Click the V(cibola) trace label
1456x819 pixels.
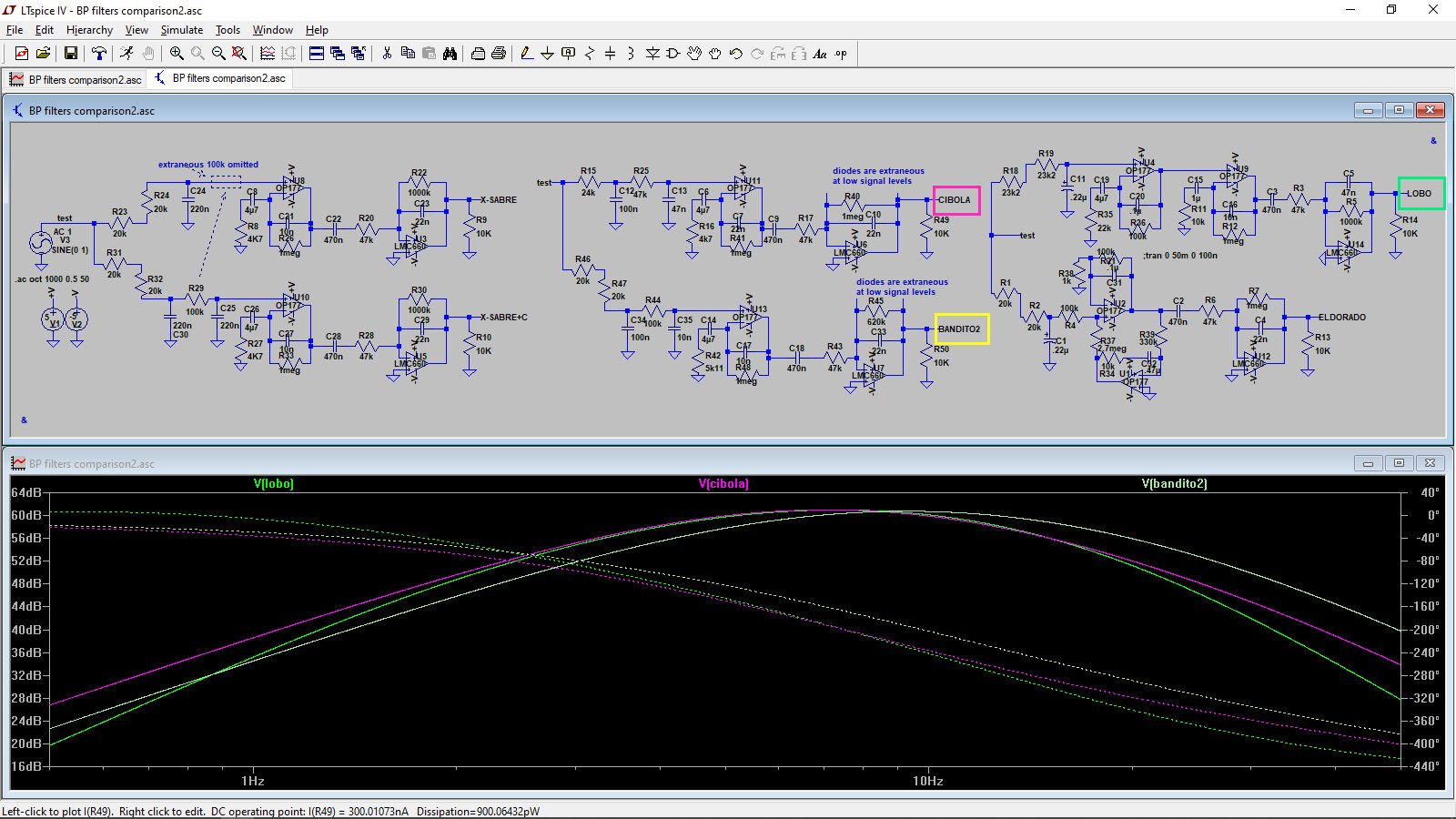click(x=723, y=484)
